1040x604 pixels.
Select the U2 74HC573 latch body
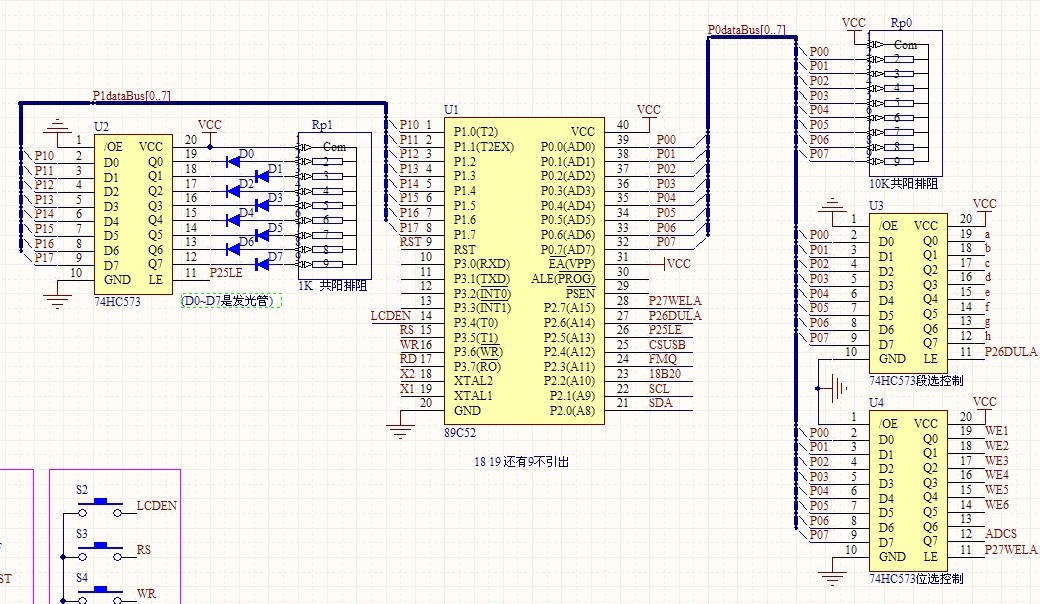click(133, 214)
